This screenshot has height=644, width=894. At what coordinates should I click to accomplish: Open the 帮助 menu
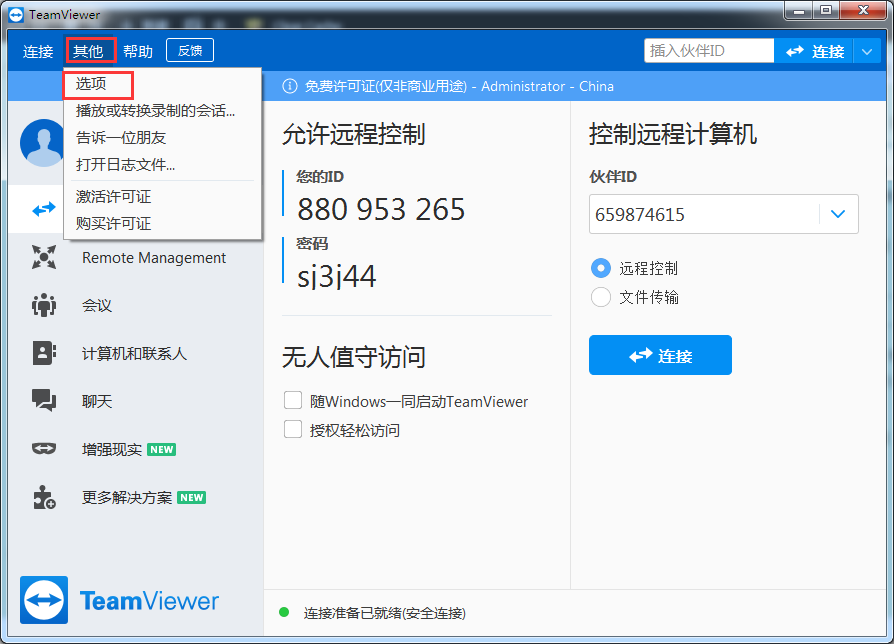[138, 51]
